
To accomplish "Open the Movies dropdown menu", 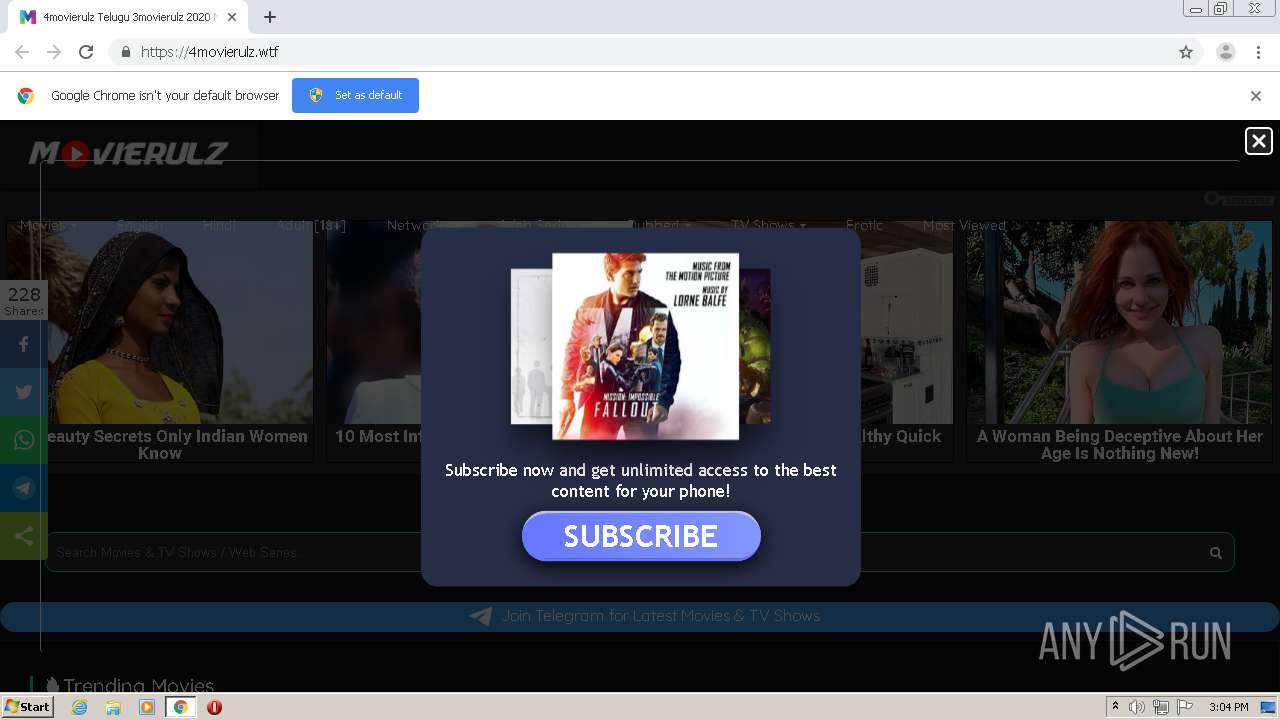I will click(48, 225).
